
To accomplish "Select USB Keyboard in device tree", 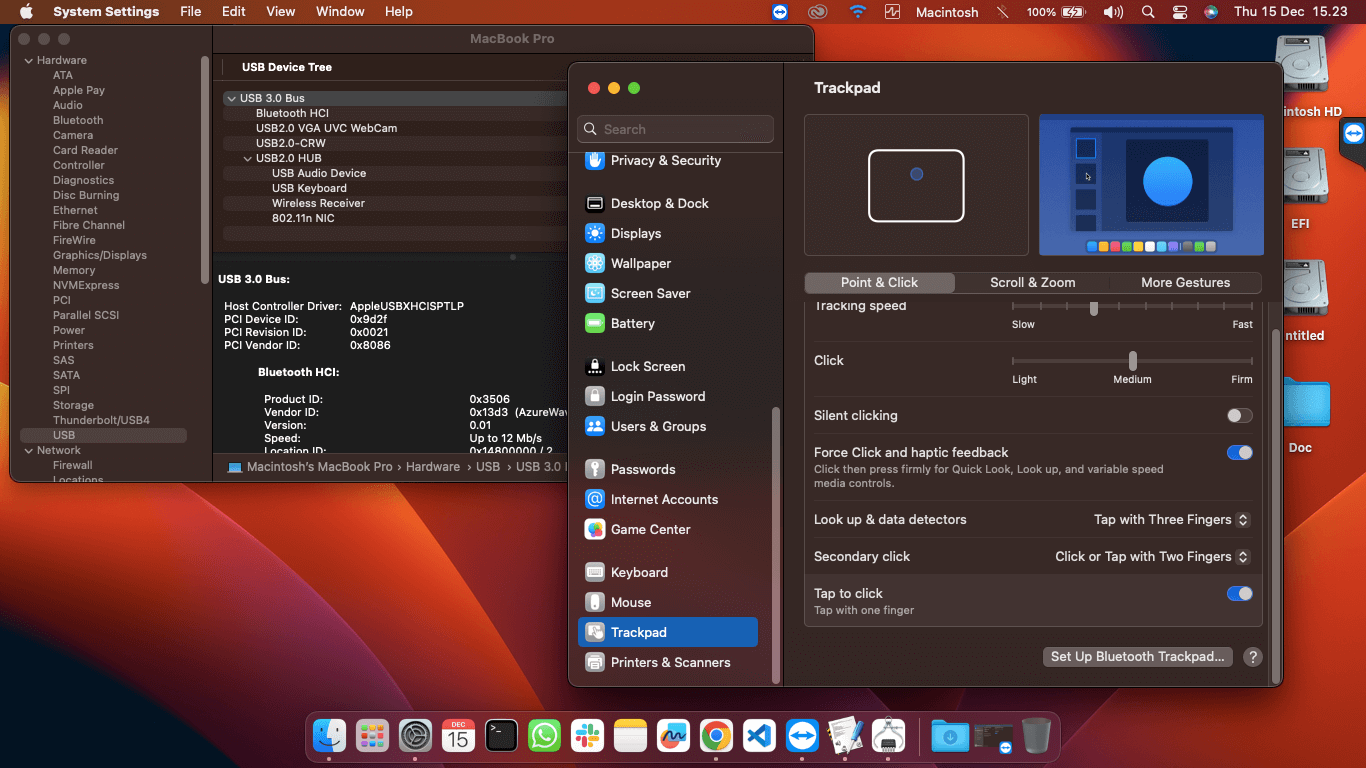I will click(x=309, y=188).
